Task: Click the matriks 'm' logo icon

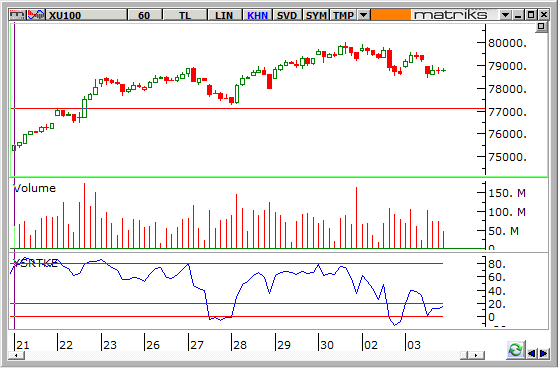Action: (17, 15)
